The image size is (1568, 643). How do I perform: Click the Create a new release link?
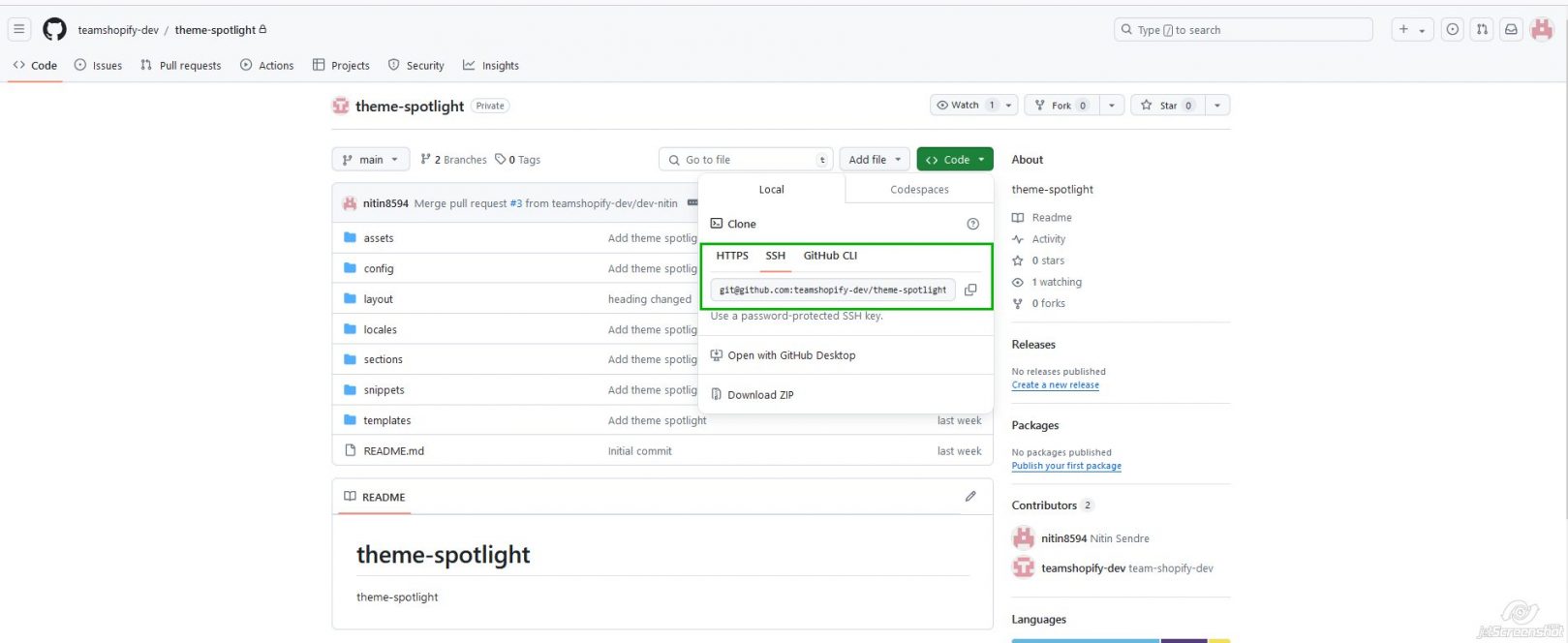[1055, 385]
